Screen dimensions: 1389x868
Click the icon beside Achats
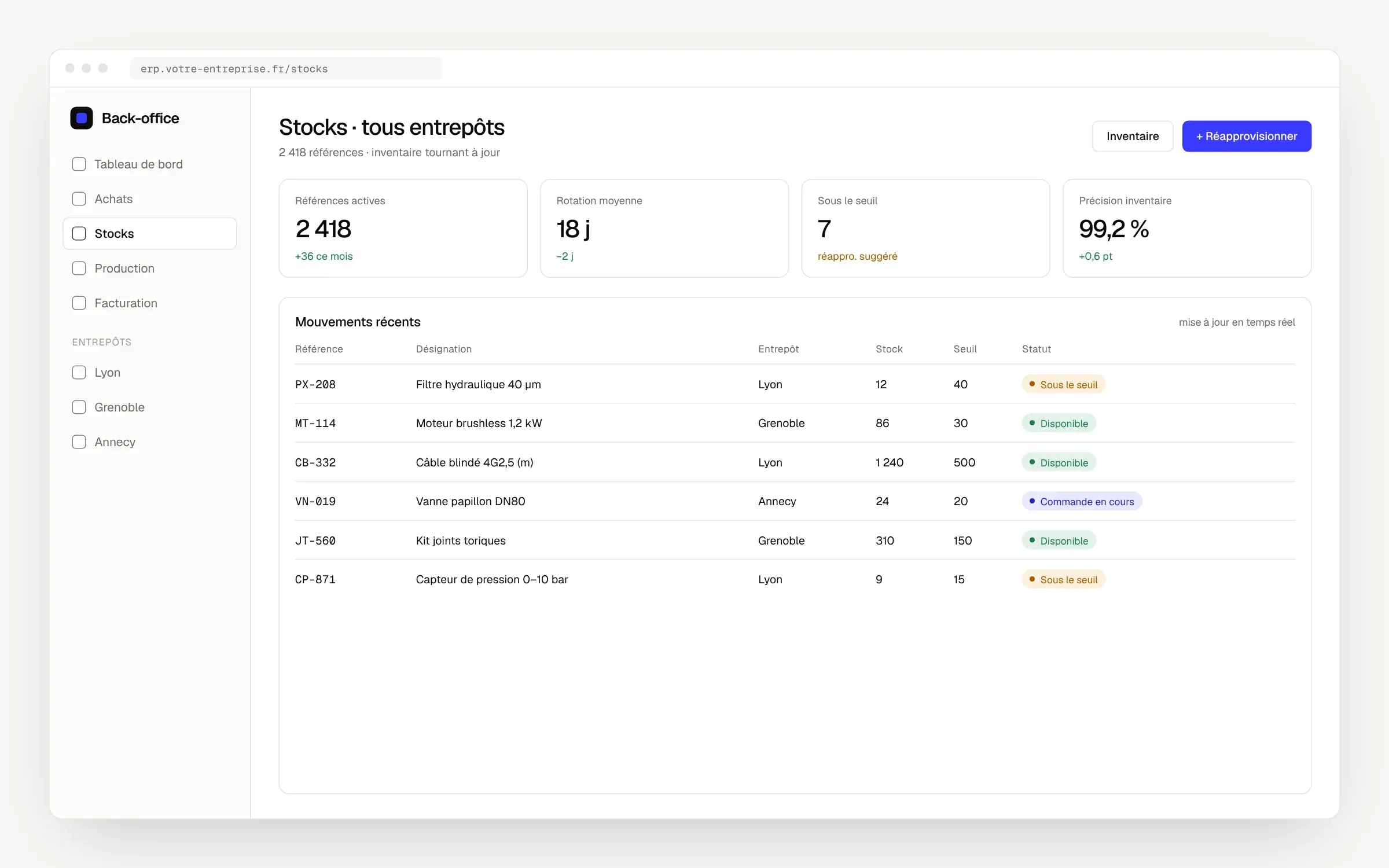79,199
